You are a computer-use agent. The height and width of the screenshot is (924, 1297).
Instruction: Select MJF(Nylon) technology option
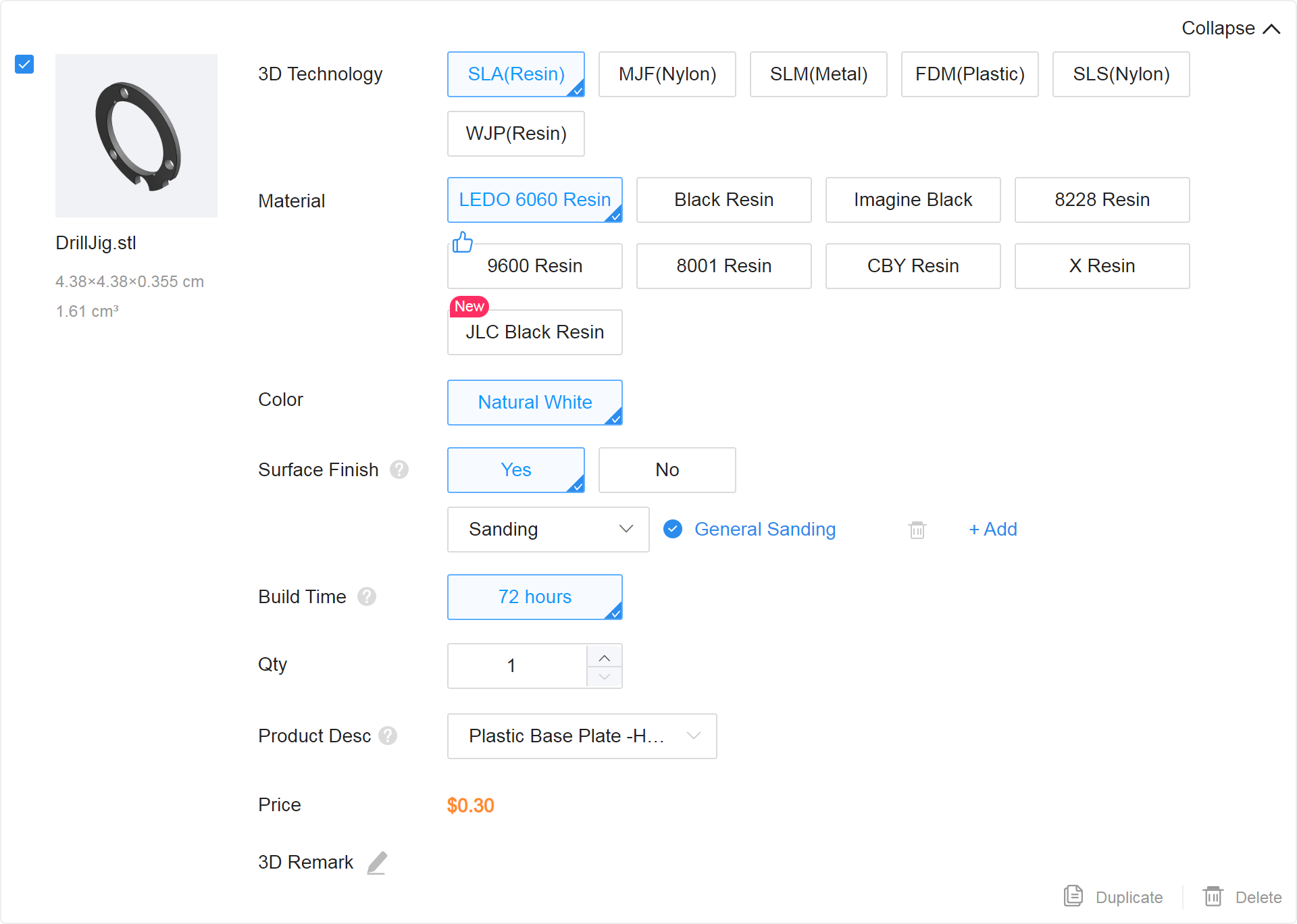667,74
